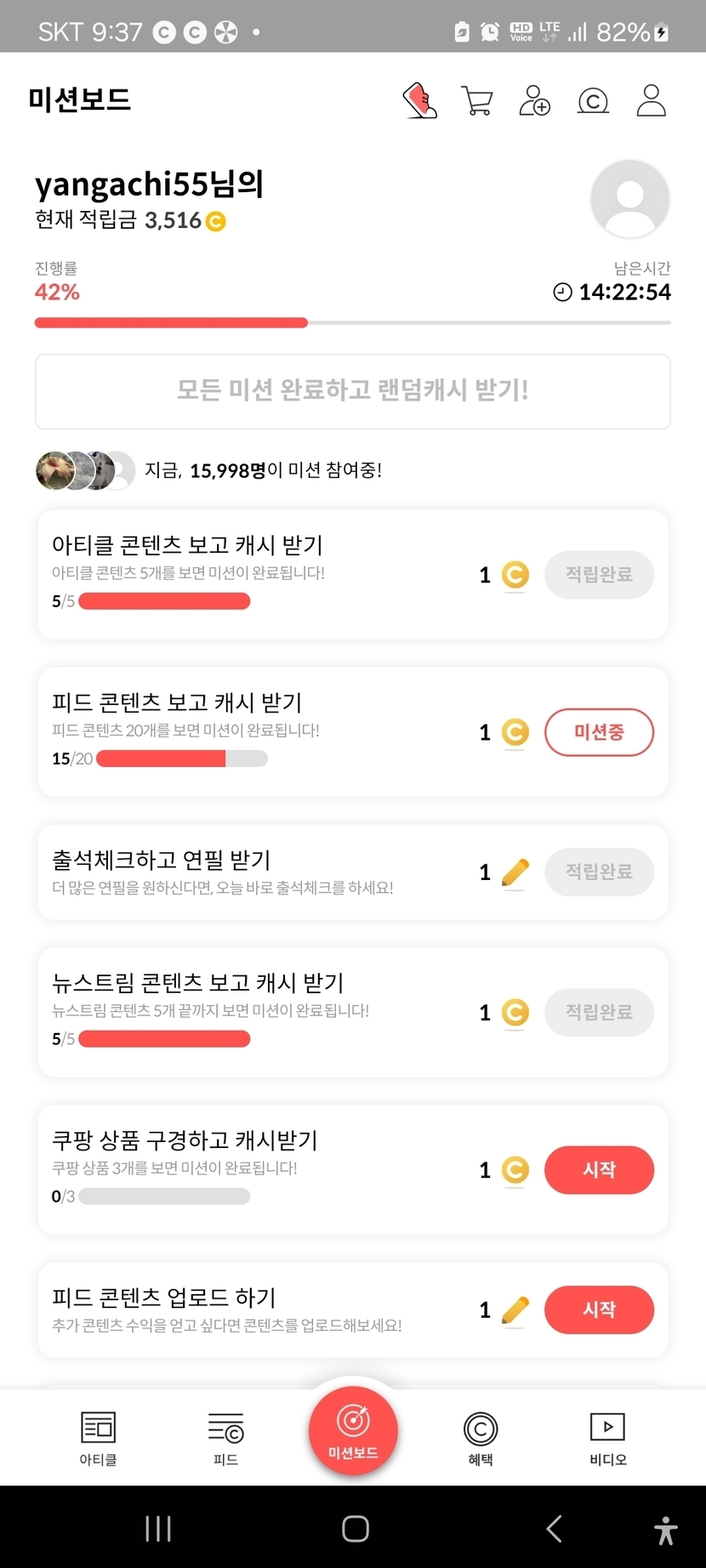Start the 쿠팡 상품 구경하고 캐시받기 mission

coord(599,1170)
